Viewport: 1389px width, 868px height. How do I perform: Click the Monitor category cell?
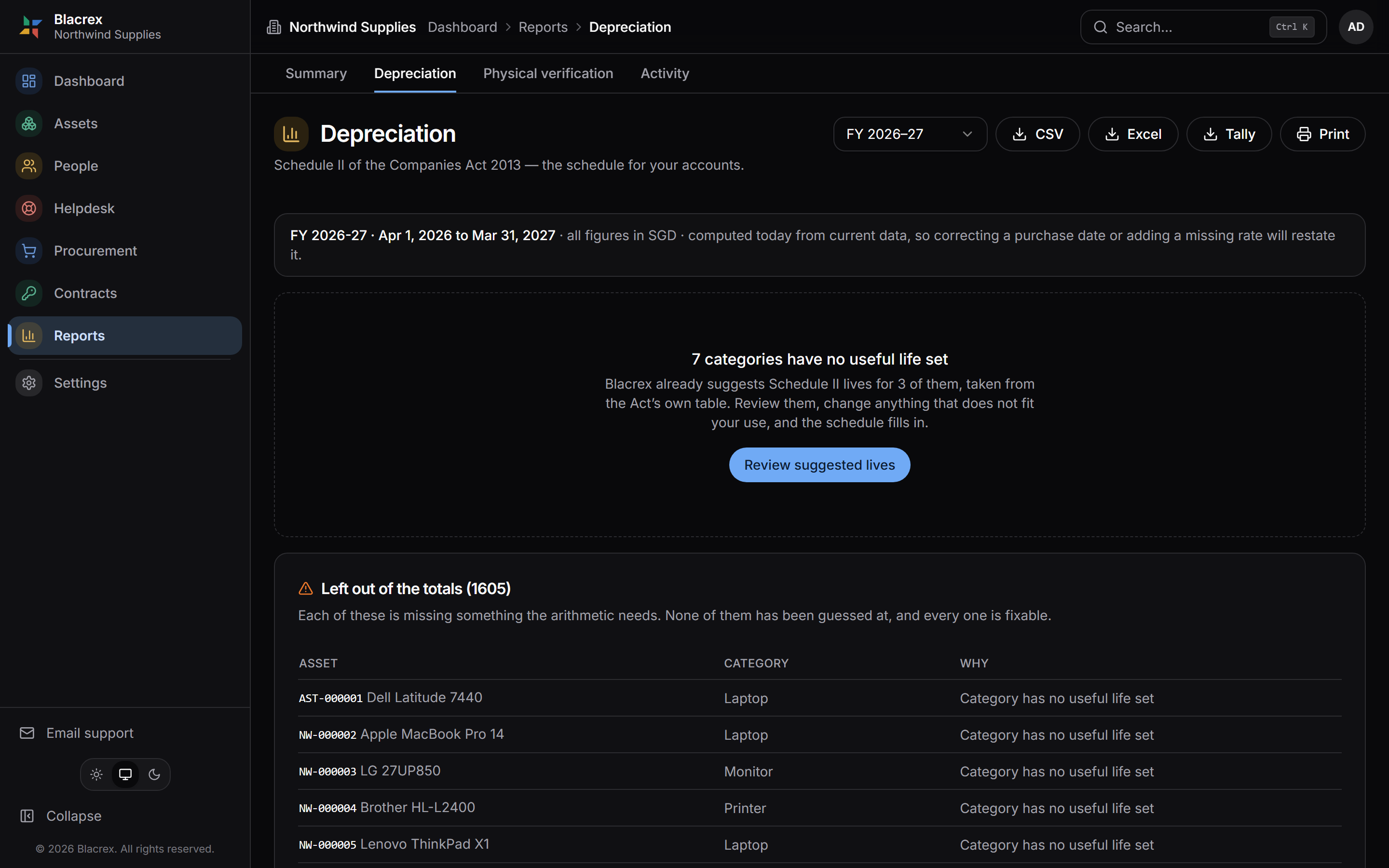point(749,772)
